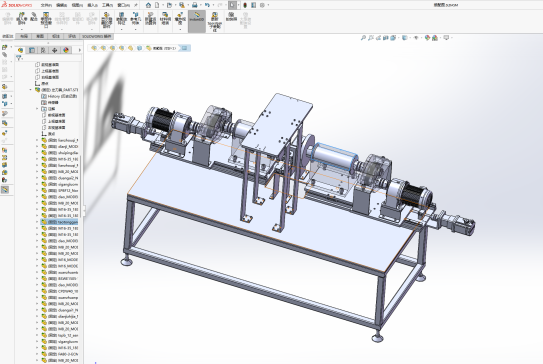Rebuild model using traffic light icon
The width and height of the screenshot is (543, 364).
point(245,5)
